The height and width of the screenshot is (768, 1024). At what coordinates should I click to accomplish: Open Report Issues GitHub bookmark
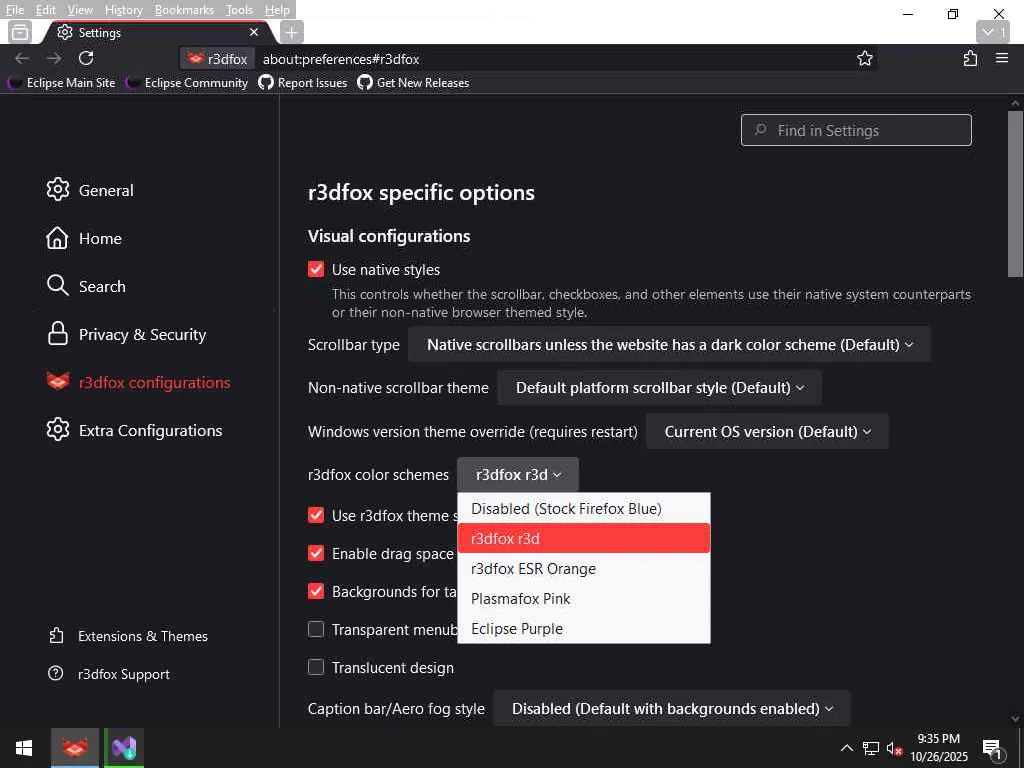302,83
